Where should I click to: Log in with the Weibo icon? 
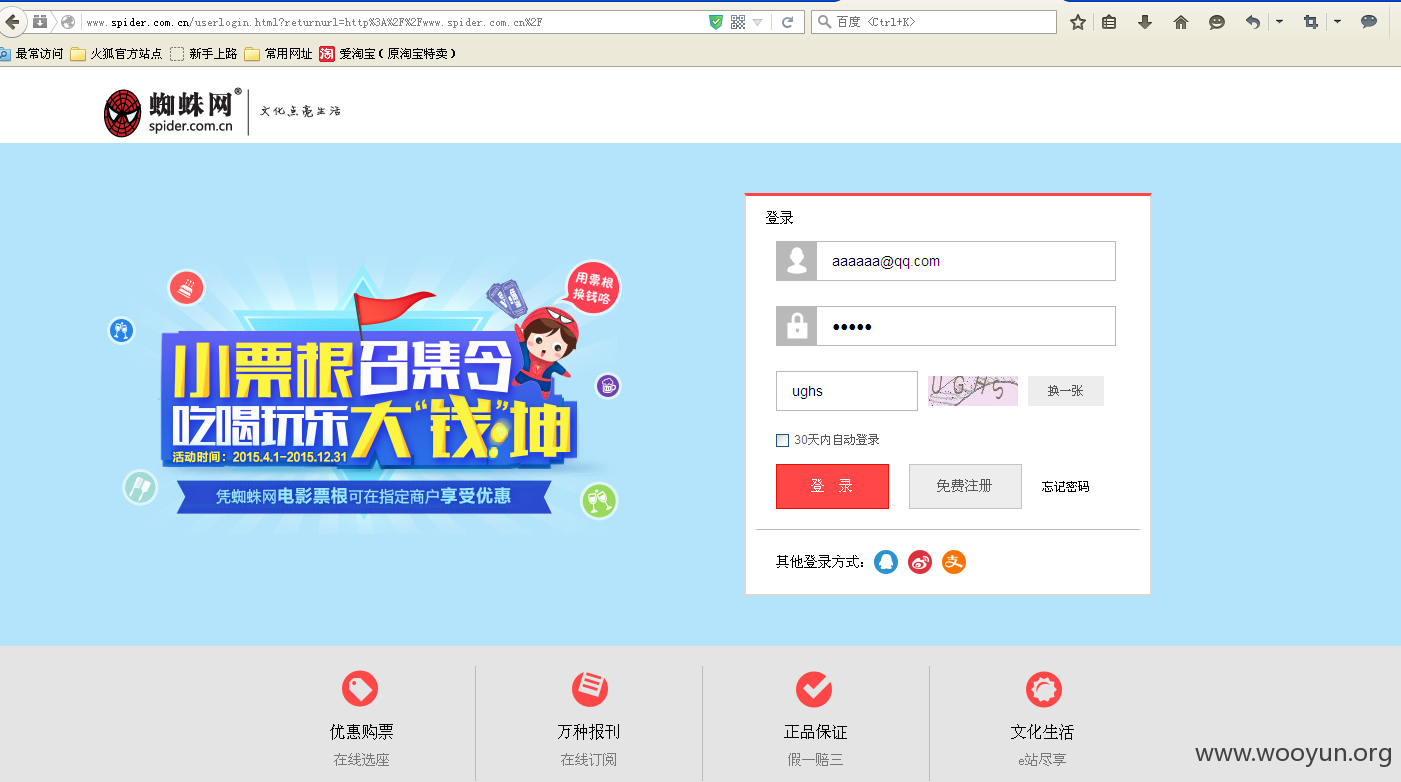[x=920, y=562]
